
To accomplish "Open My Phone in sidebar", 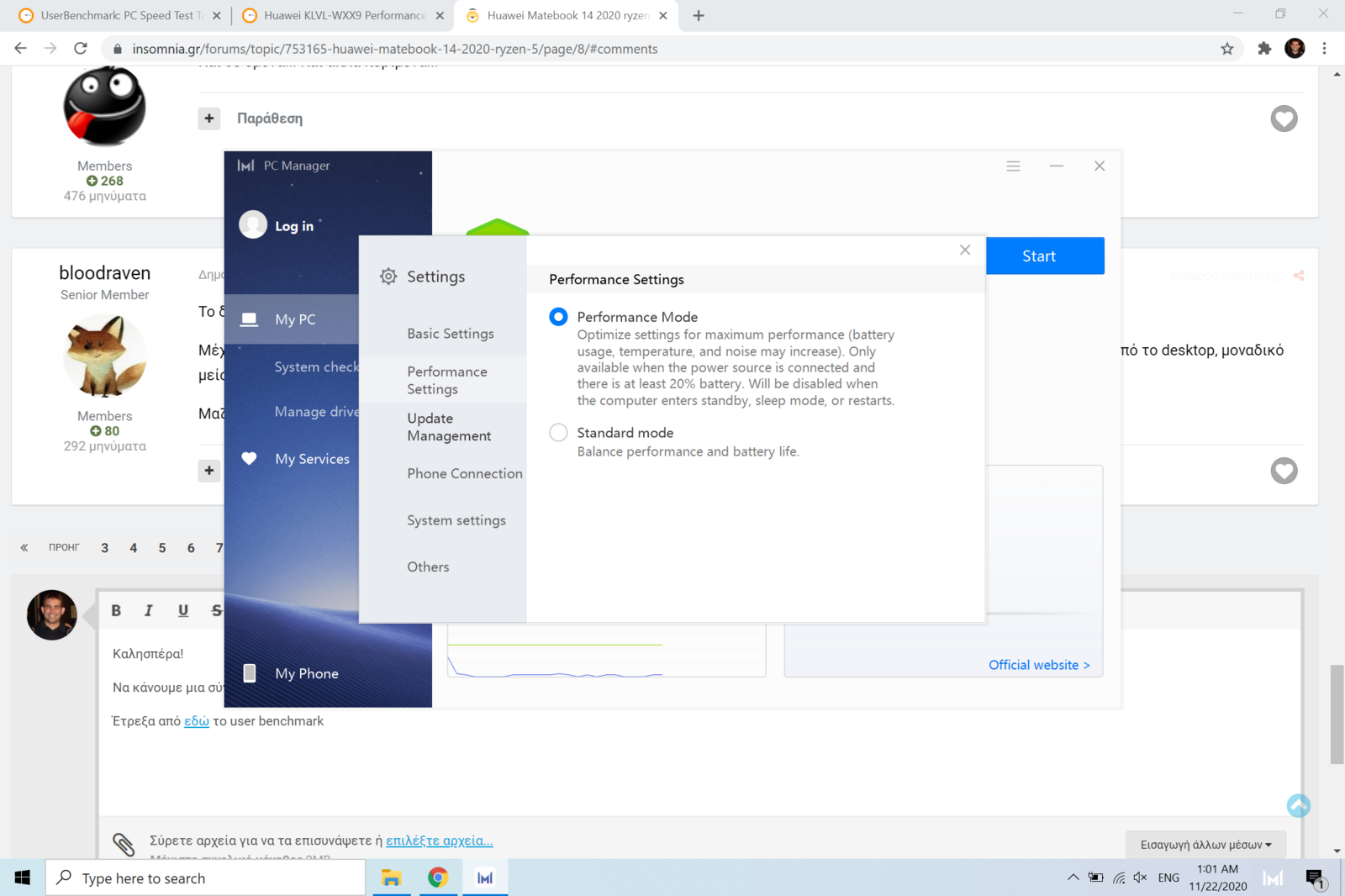I will click(307, 673).
